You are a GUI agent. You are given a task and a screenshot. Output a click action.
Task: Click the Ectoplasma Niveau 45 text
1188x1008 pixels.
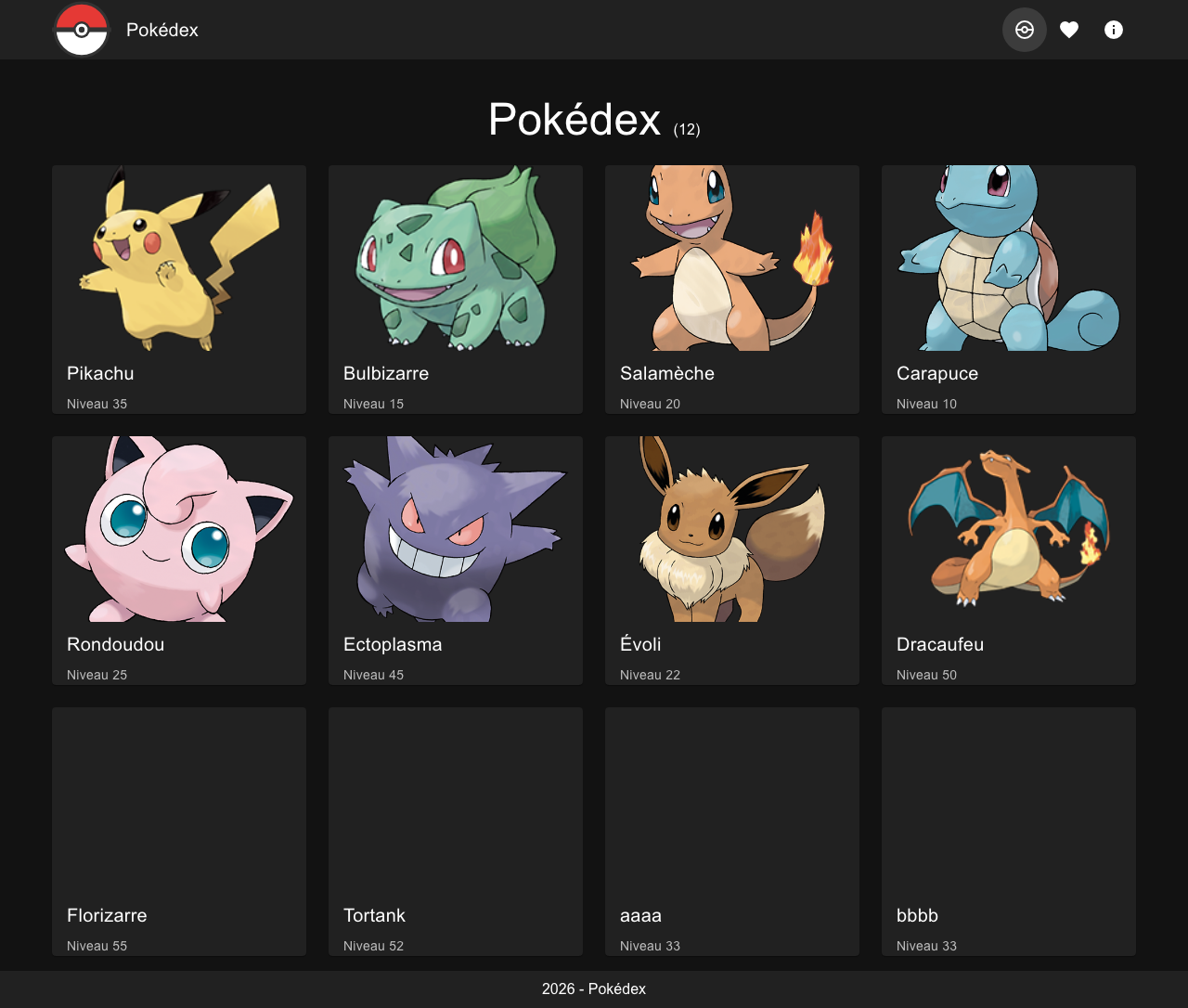tap(373, 675)
